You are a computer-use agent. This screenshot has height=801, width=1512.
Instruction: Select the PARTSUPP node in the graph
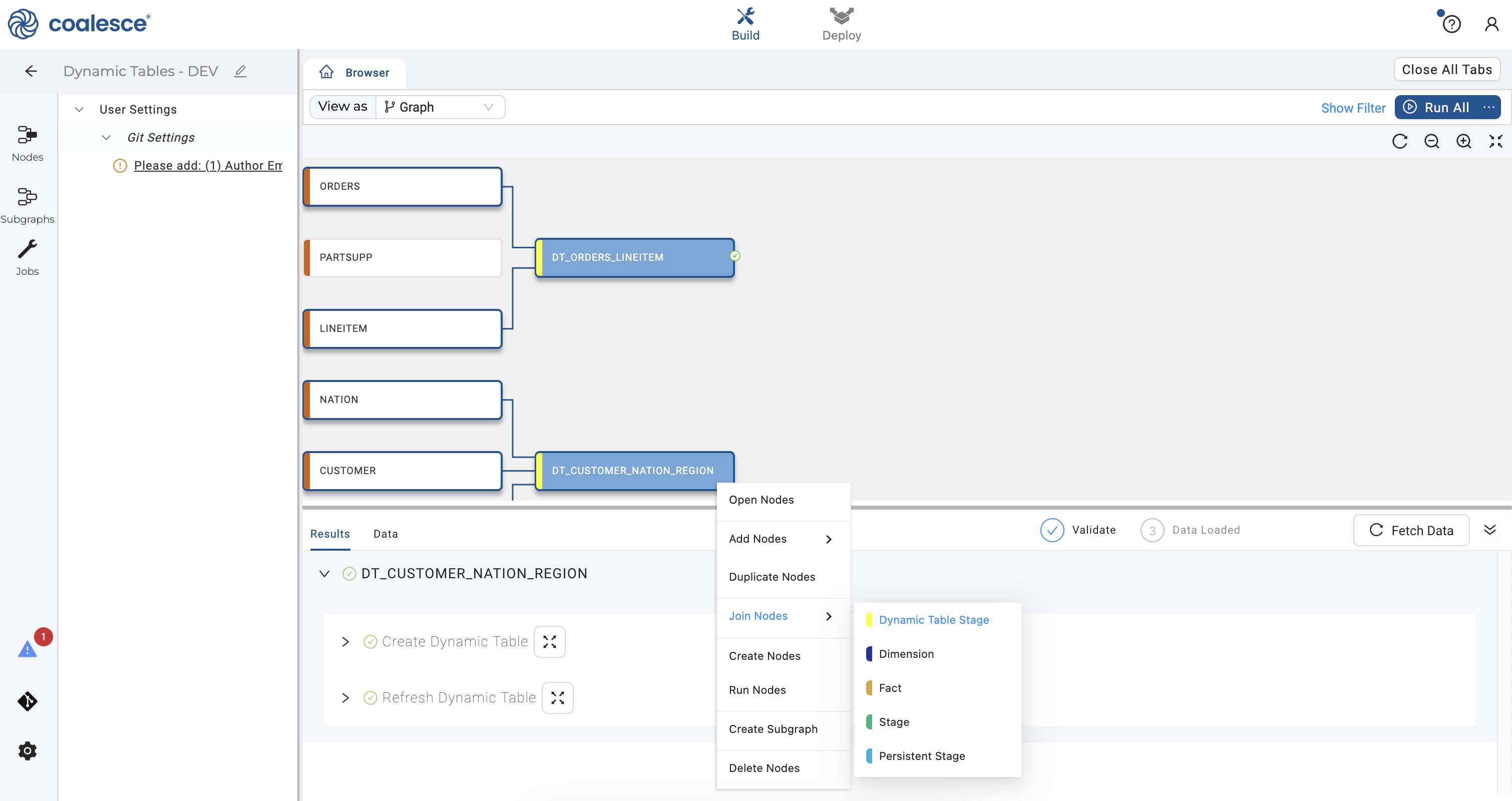(x=403, y=257)
